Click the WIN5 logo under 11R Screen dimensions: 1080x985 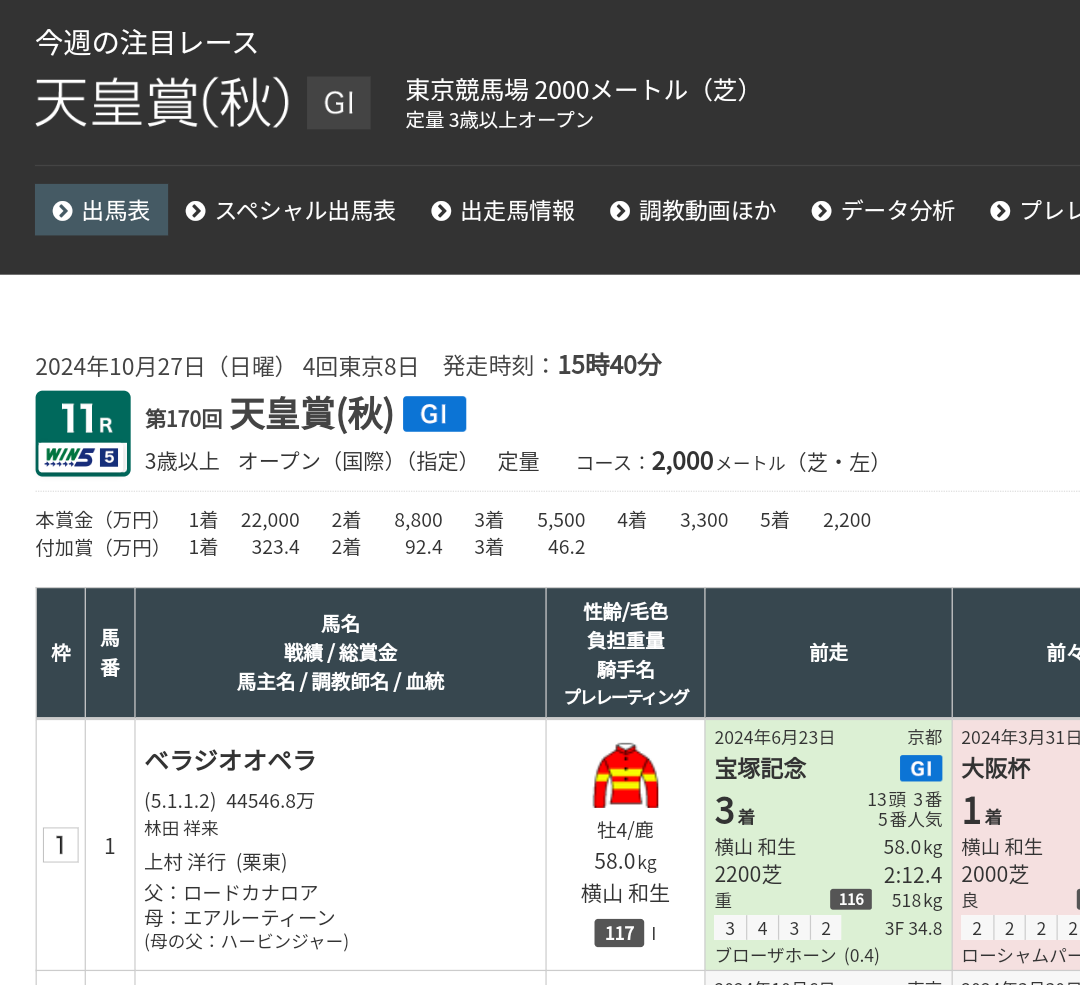click(x=82, y=457)
